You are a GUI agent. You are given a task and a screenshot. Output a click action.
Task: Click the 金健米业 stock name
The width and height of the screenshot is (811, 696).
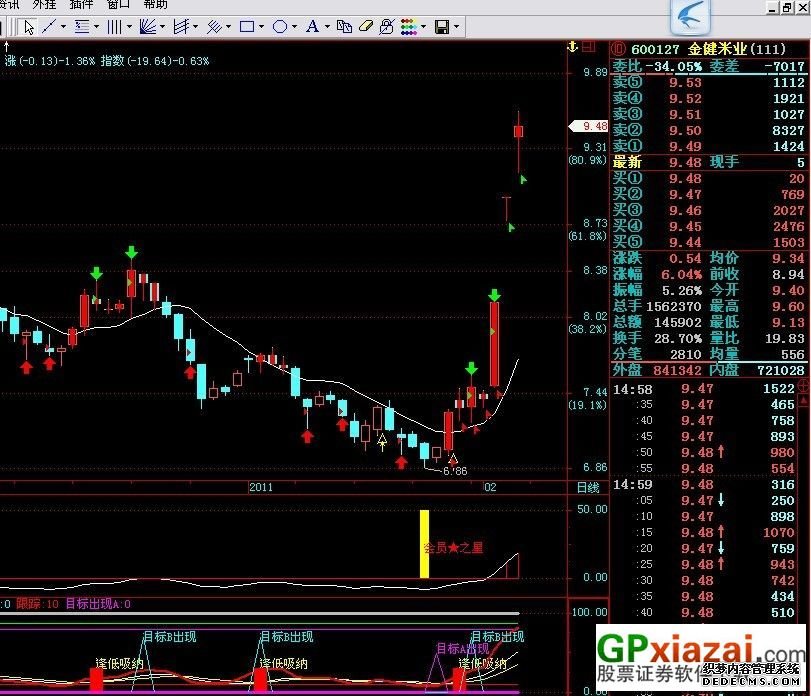(x=717, y=50)
